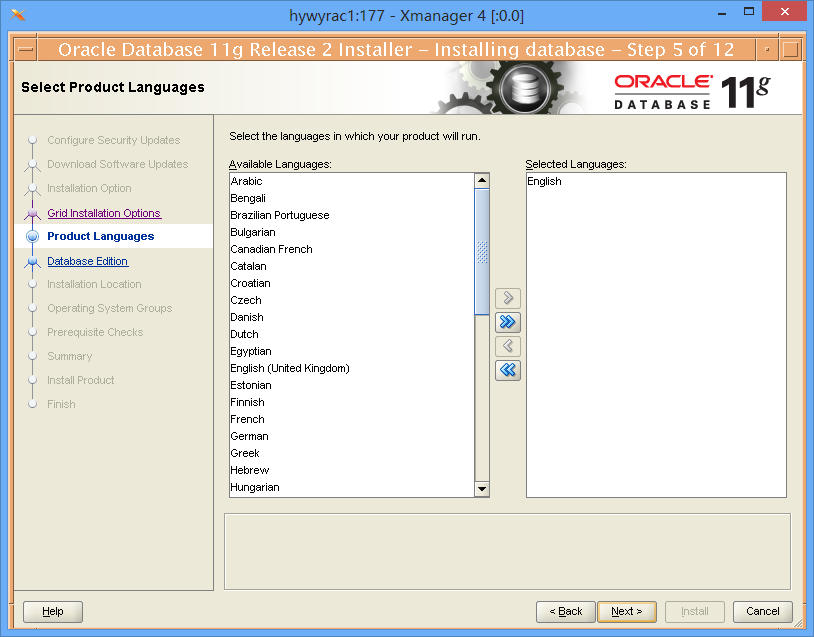Screen dimensions: 814x637
Task: Select Danish in Available Languages
Action: (352, 317)
